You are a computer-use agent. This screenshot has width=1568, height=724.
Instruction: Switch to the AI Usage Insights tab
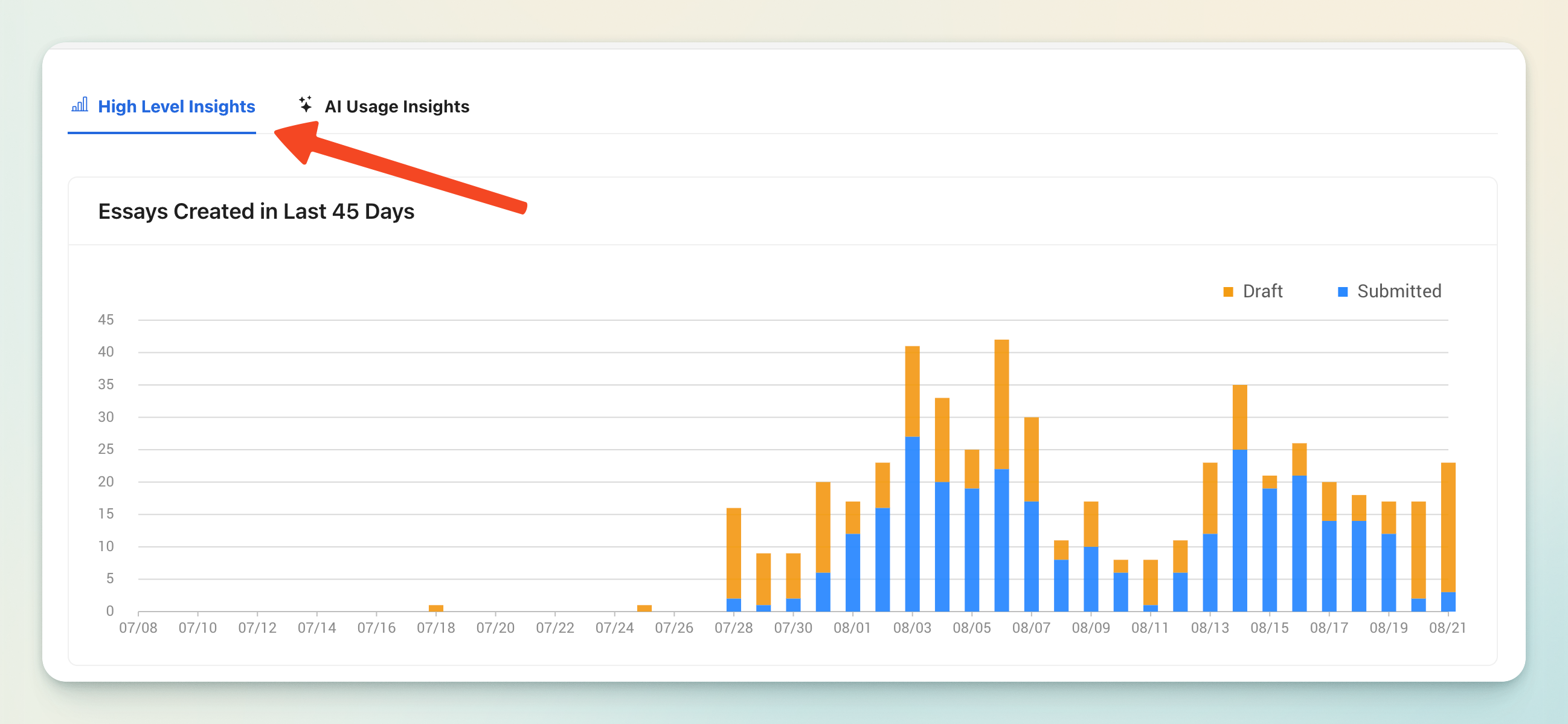click(396, 106)
